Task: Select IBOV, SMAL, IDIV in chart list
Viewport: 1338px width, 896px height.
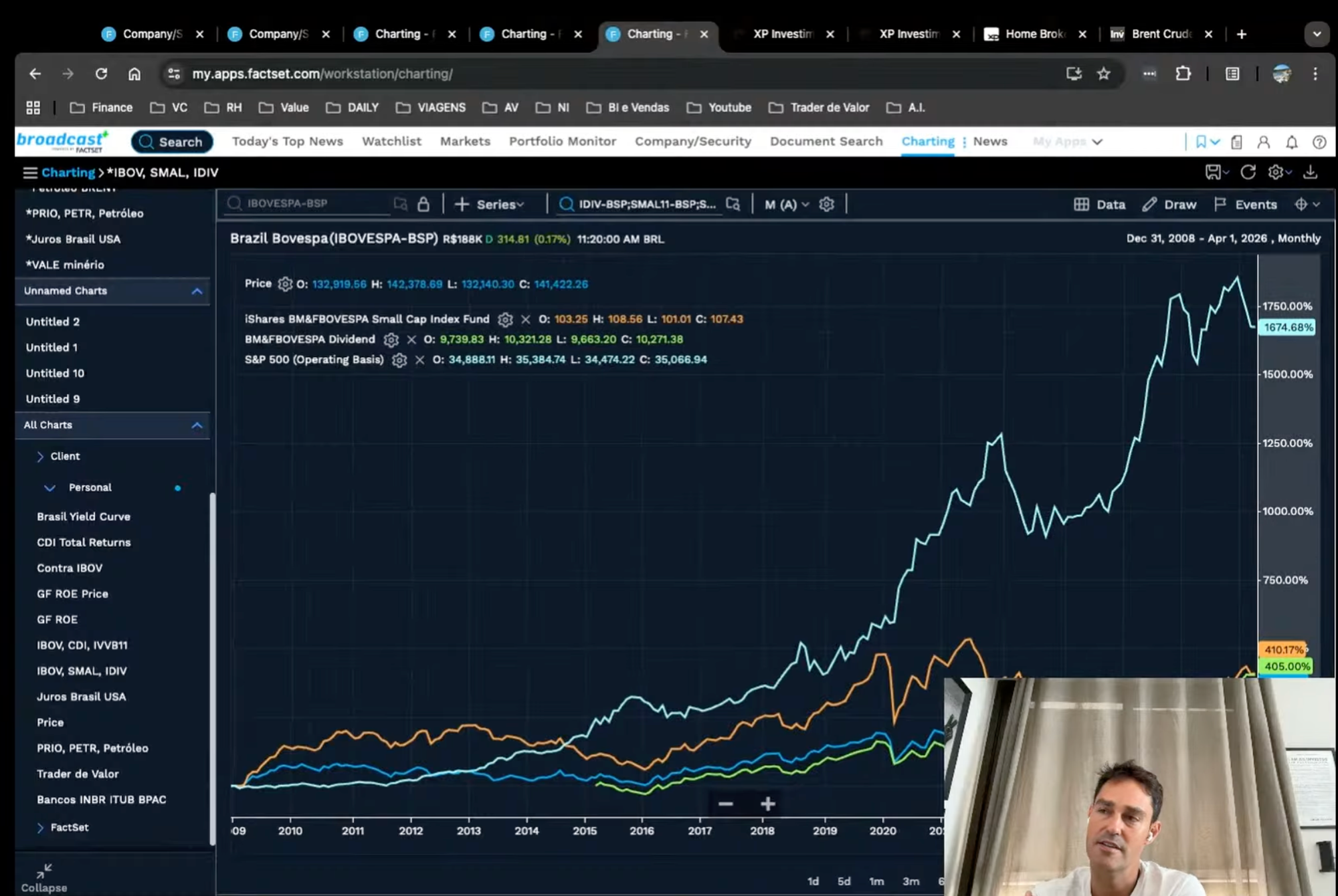Action: tap(82, 671)
